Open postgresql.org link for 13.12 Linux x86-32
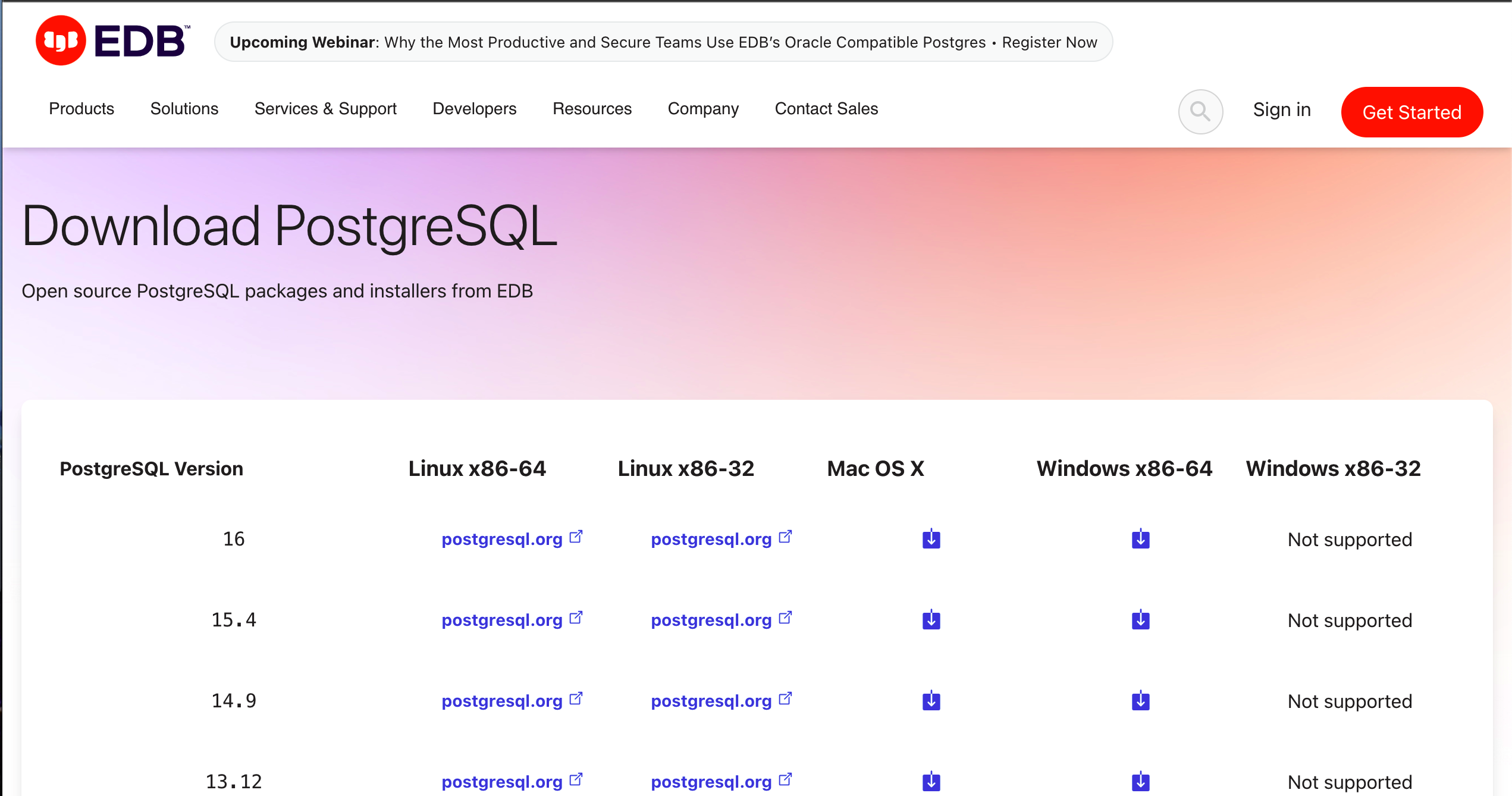The image size is (1512, 796). pos(721,782)
